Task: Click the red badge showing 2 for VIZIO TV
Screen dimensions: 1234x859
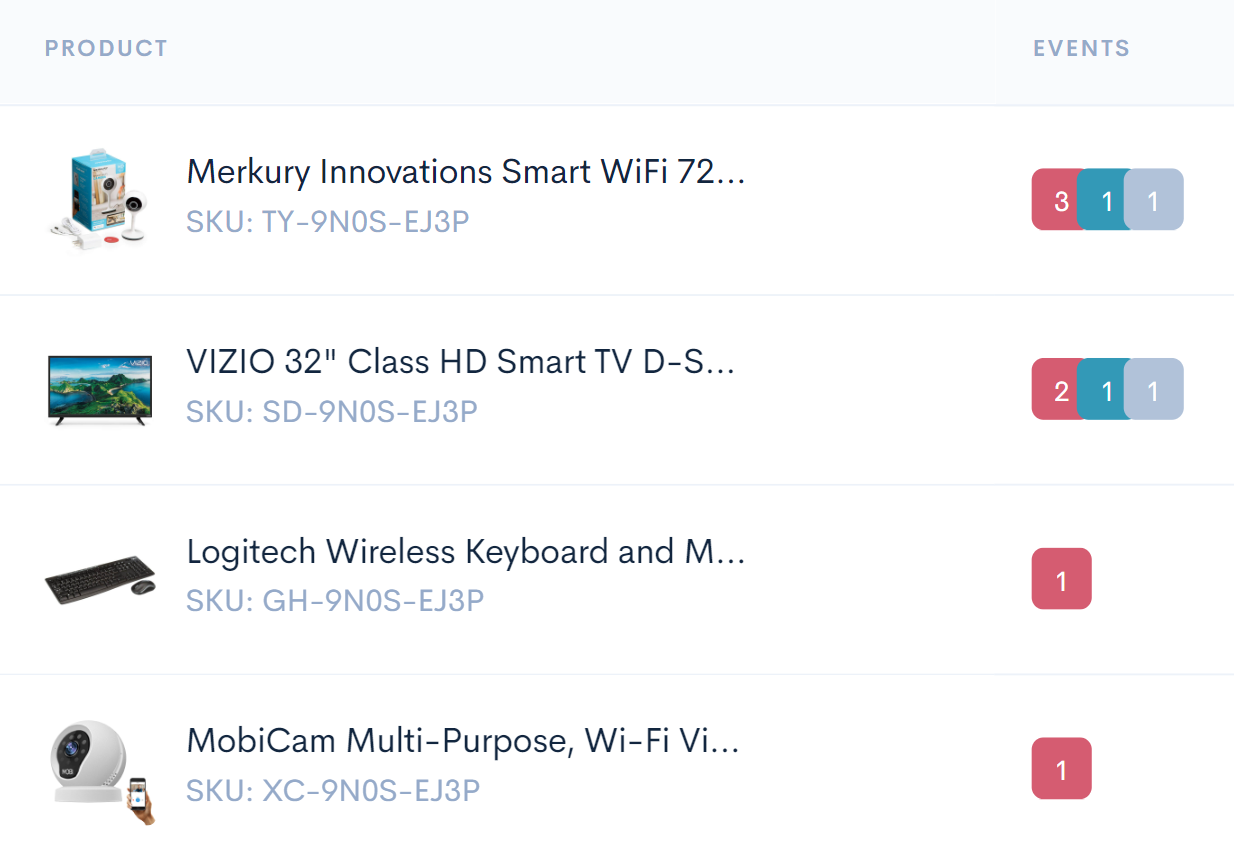Action: click(1058, 390)
